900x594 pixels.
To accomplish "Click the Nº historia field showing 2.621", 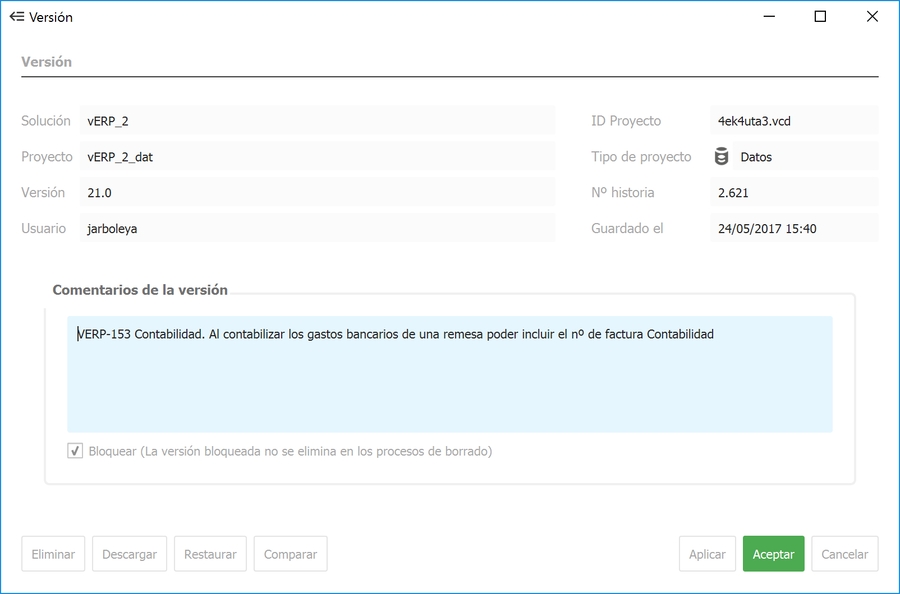I will tap(793, 193).
